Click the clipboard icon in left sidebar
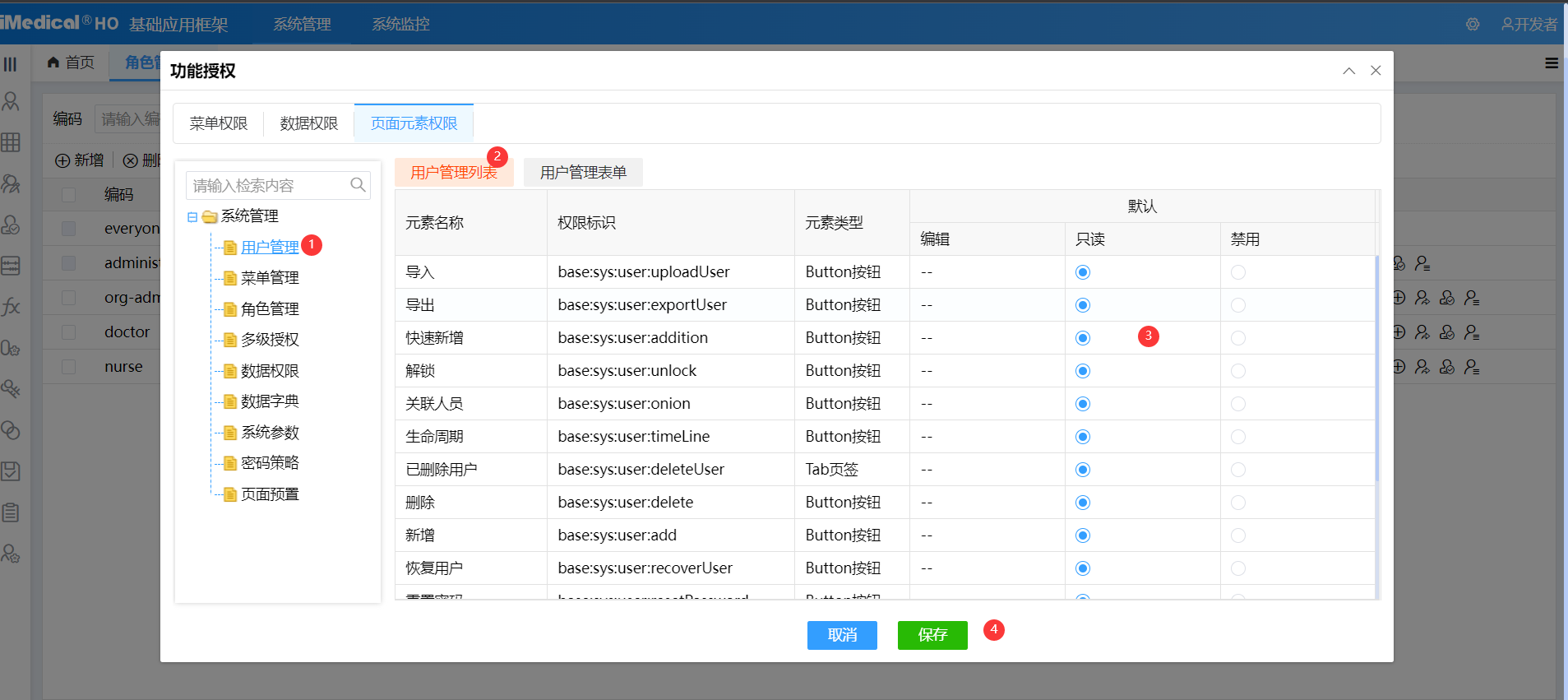Screen dimensions: 1568x700 11,512
